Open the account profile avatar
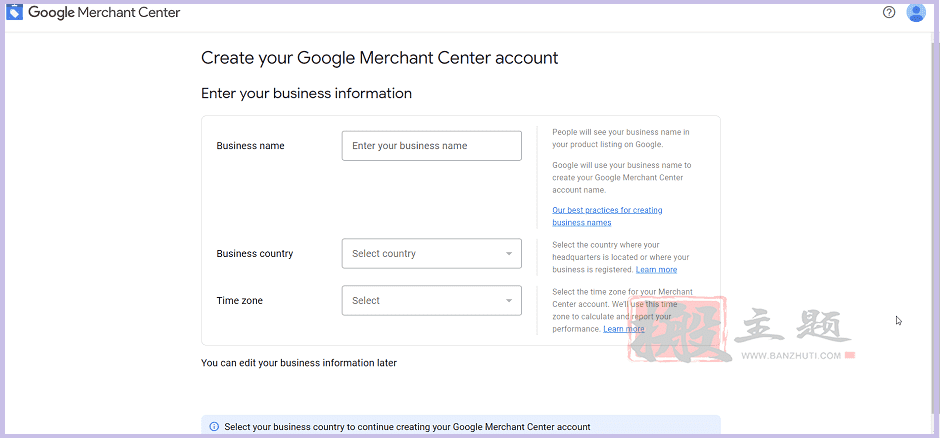This screenshot has width=940, height=438. point(915,12)
